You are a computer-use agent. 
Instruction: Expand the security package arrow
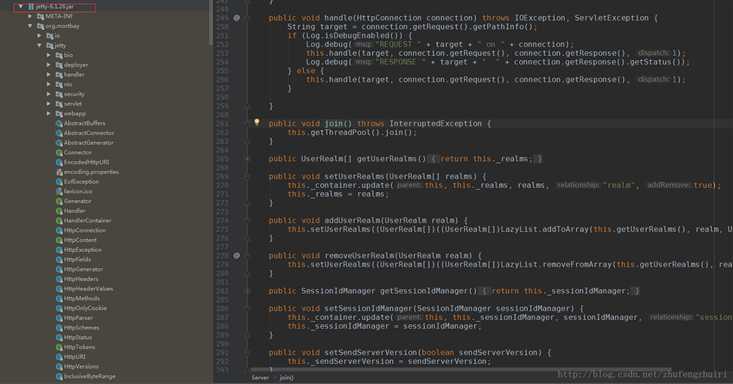tap(49, 94)
